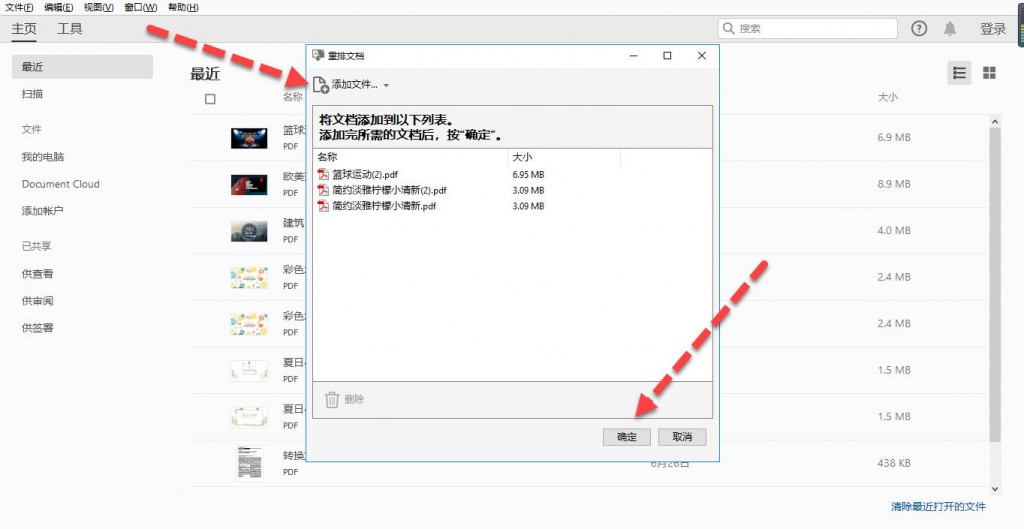Open the building thumbnail, 4.0 MB row
This screenshot has height=529, width=1024.
tap(249, 231)
